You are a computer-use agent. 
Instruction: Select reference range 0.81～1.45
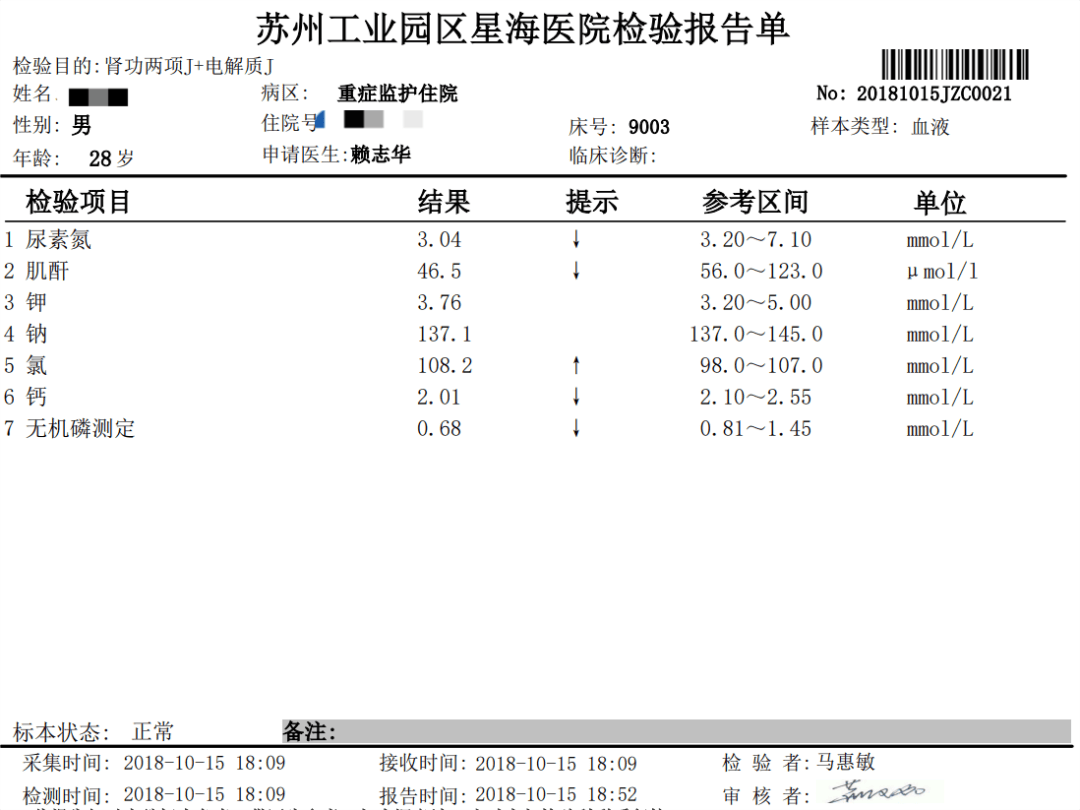[x=756, y=428]
